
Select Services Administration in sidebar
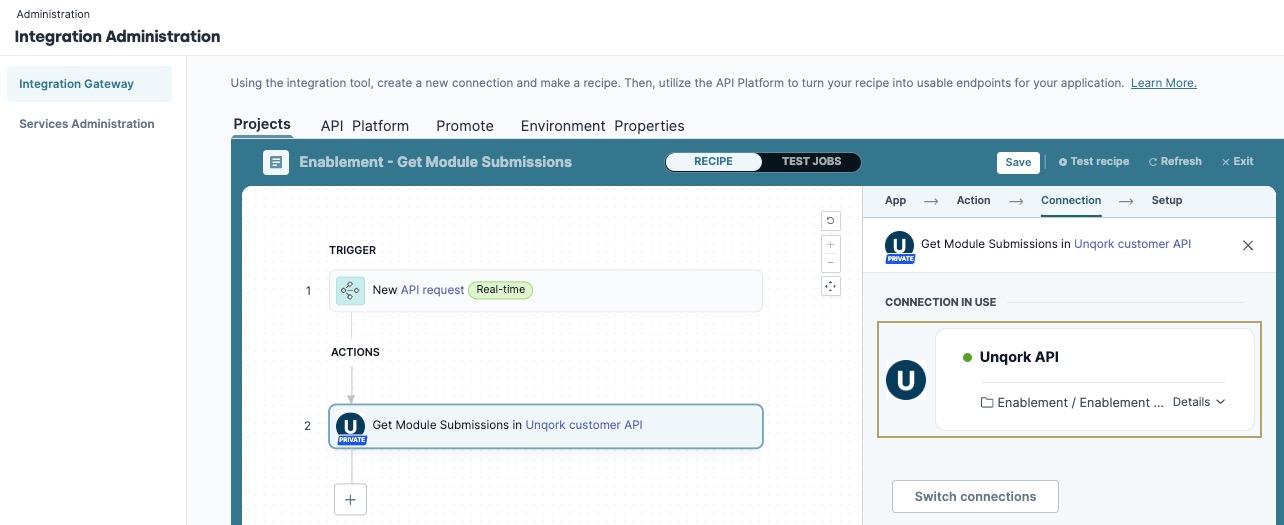coord(89,124)
